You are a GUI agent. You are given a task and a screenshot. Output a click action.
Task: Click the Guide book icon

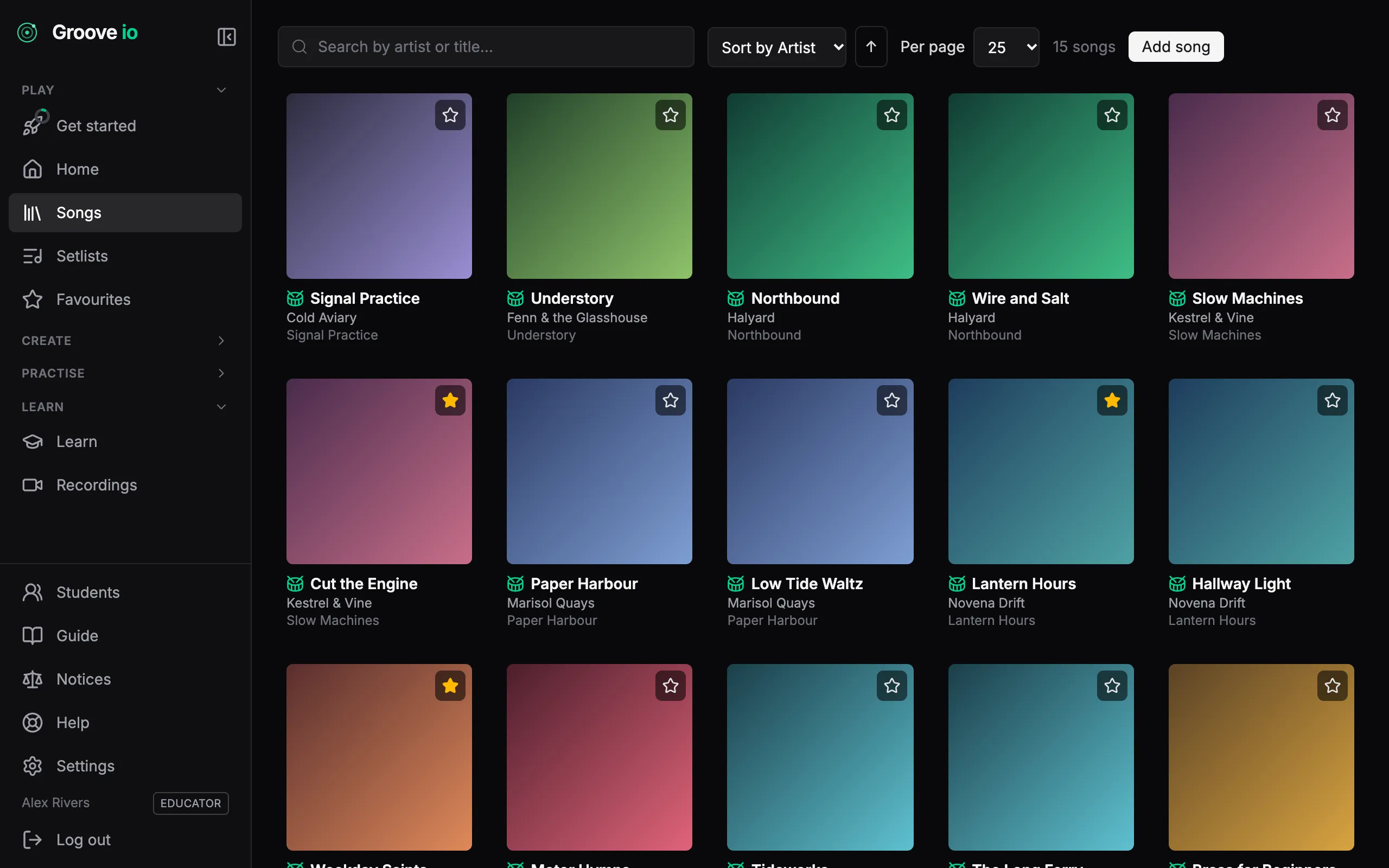coord(33,635)
